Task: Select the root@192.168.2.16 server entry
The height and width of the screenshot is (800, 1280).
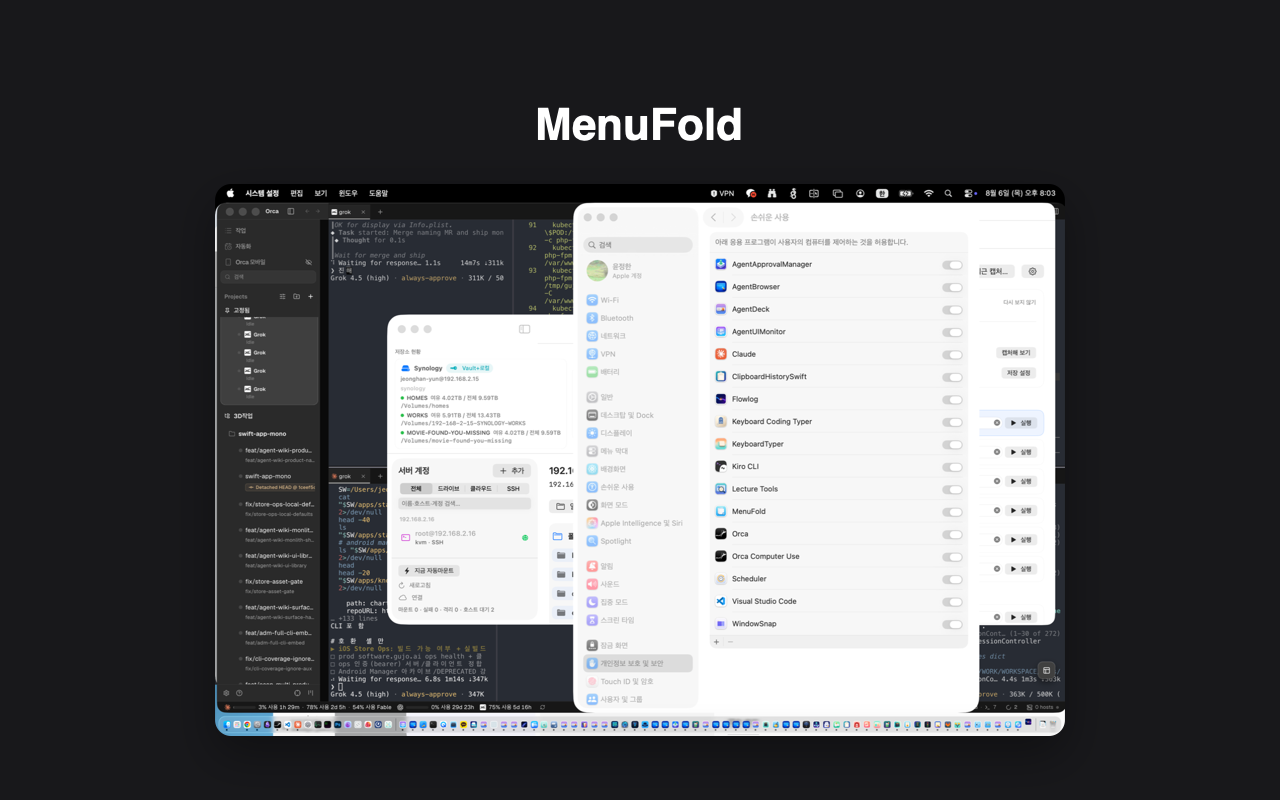Action: tap(464, 538)
